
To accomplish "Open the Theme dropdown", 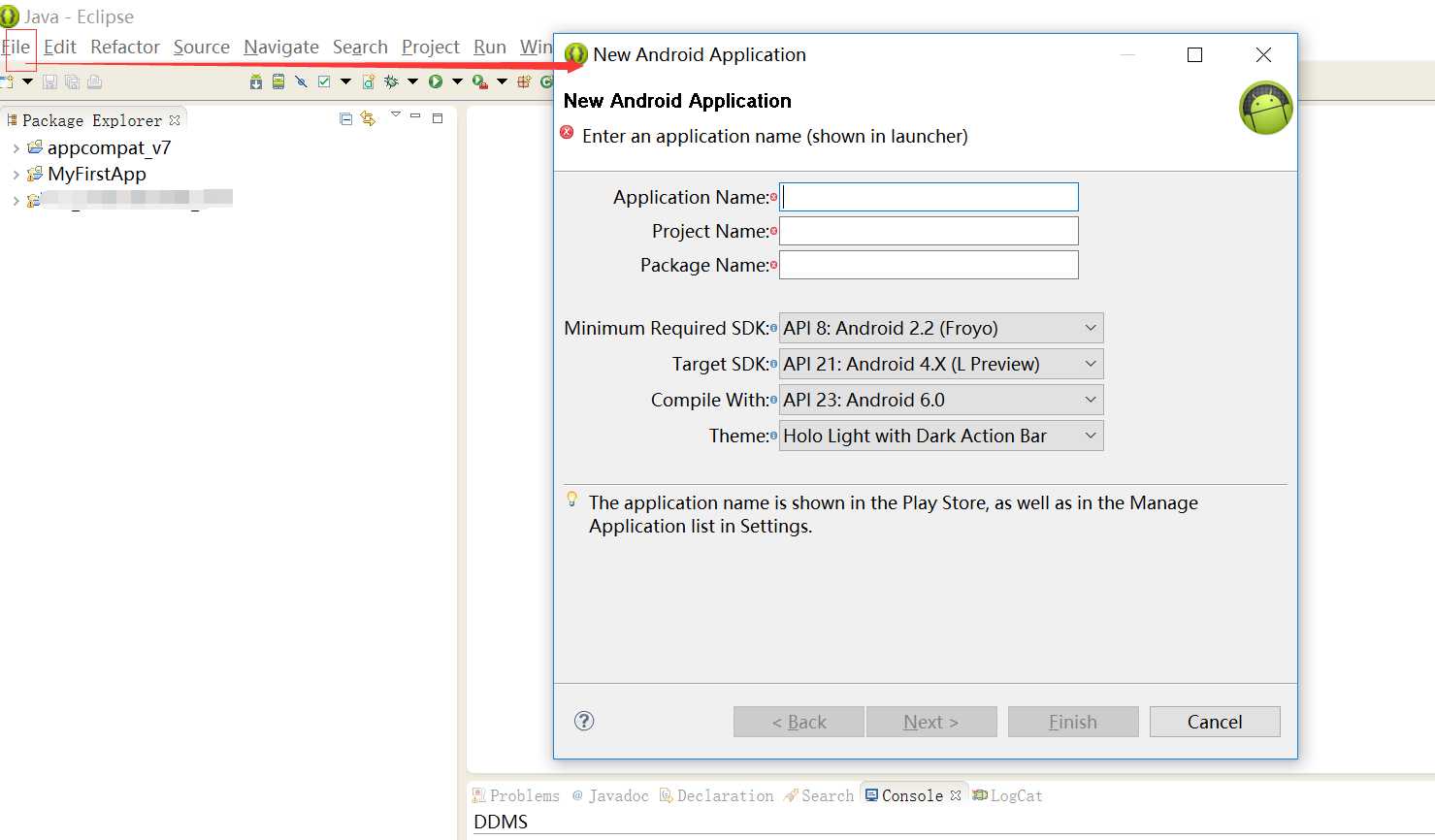I will 941,436.
